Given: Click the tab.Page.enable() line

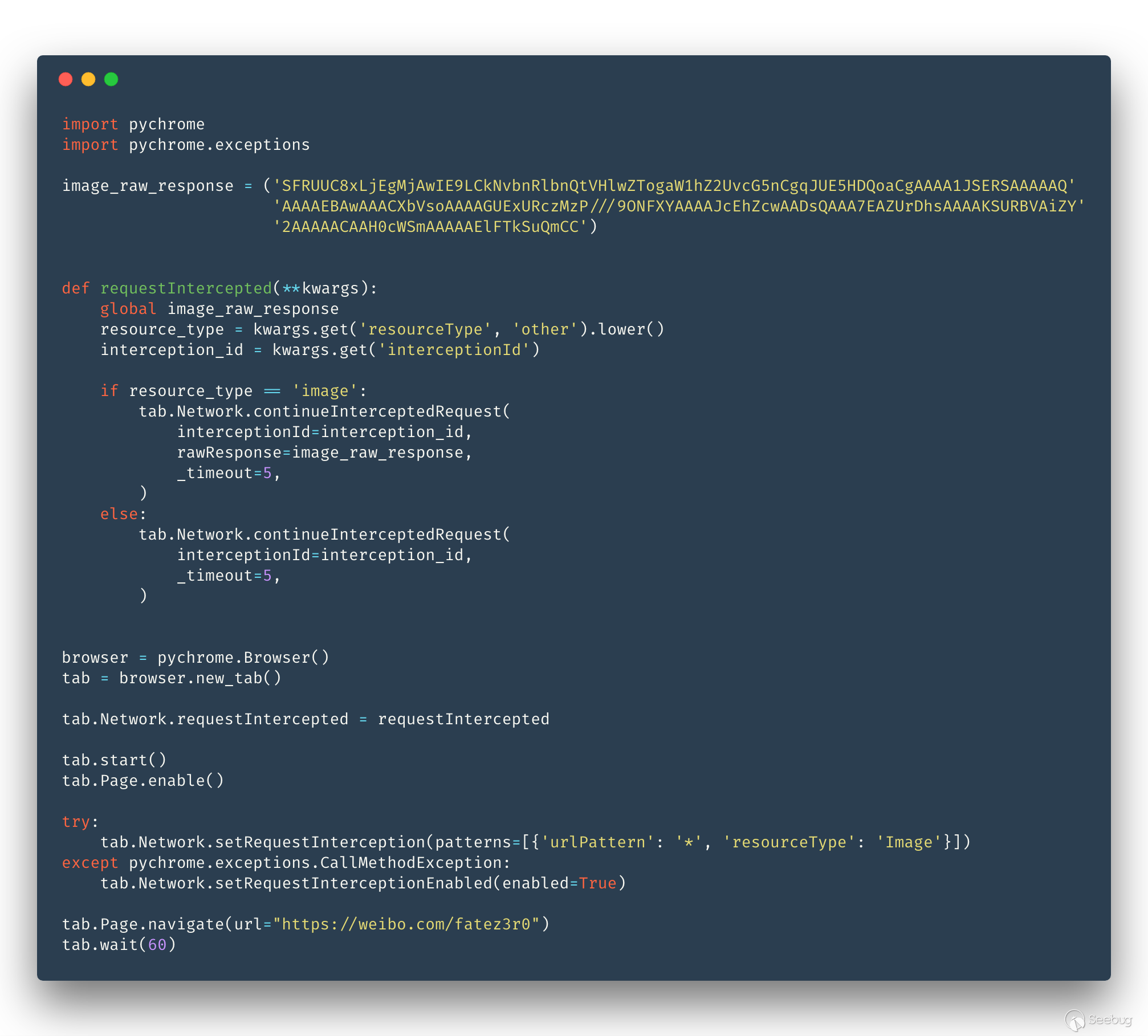Looking at the screenshot, I should tap(143, 781).
